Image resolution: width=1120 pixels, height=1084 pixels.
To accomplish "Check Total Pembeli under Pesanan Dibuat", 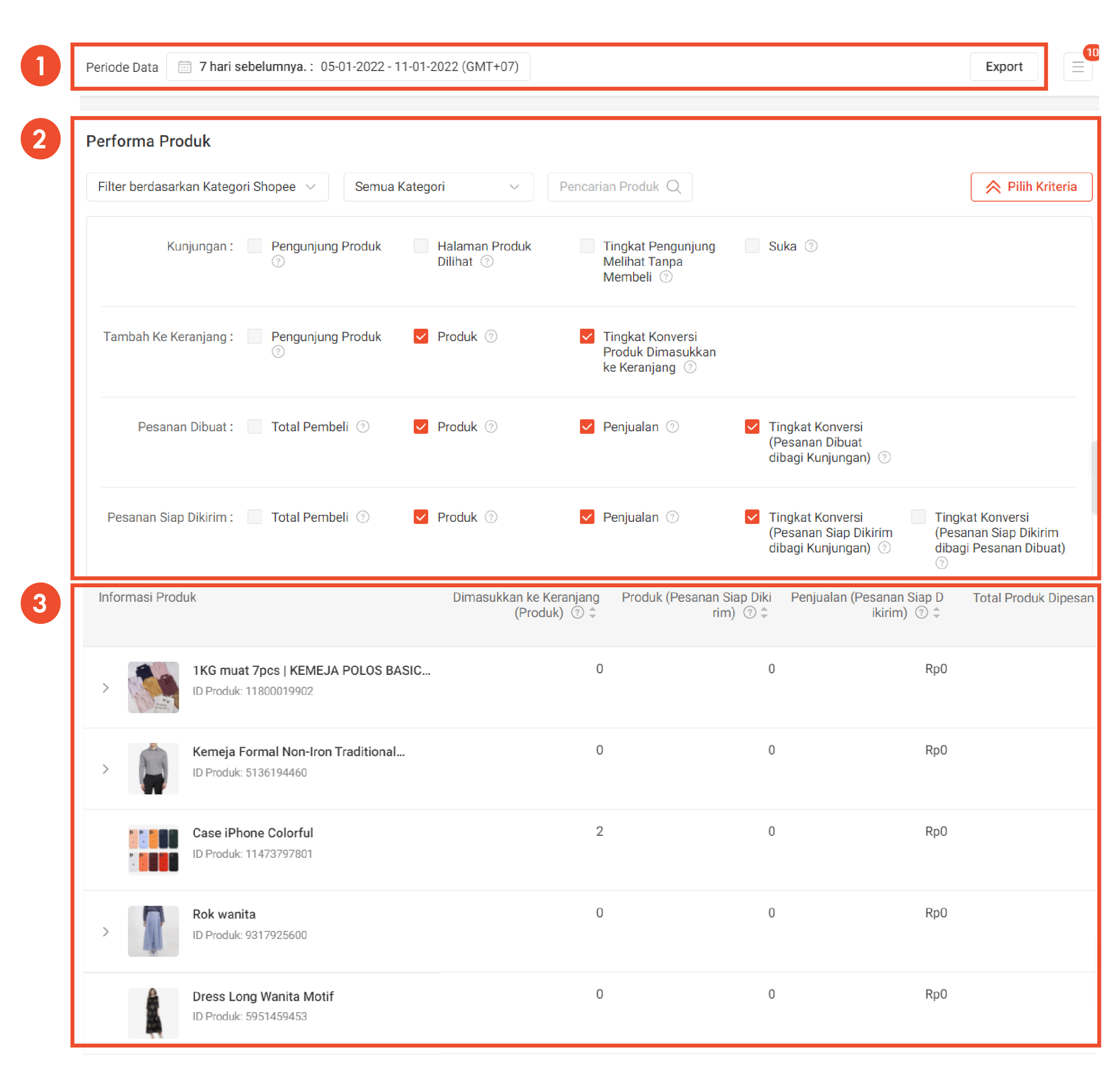I will click(255, 427).
